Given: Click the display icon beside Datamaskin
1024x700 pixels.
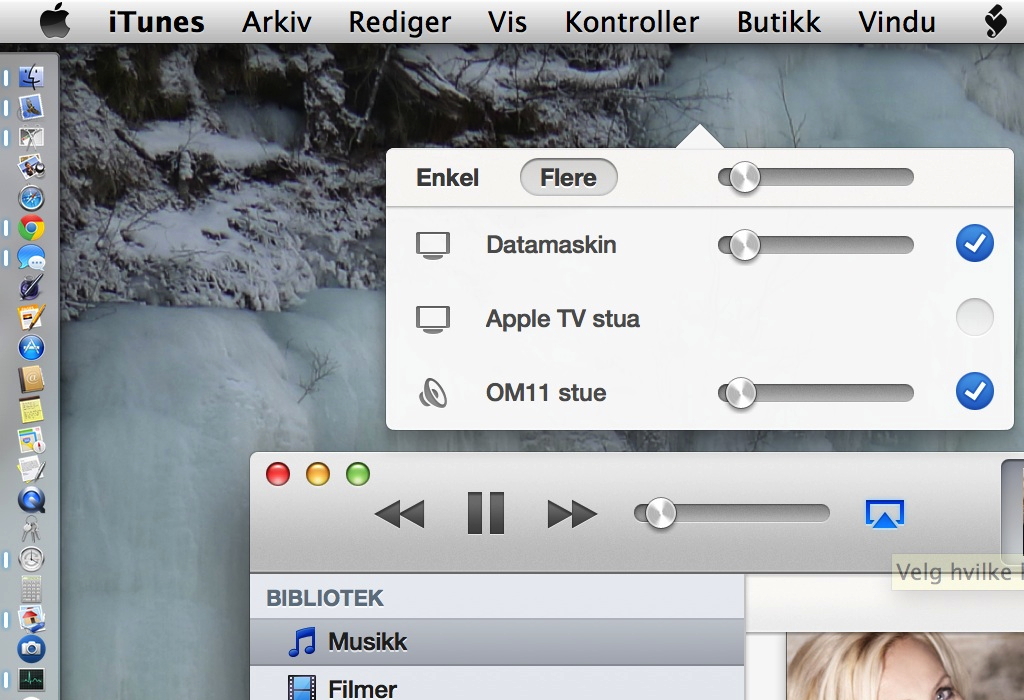Looking at the screenshot, I should point(433,246).
